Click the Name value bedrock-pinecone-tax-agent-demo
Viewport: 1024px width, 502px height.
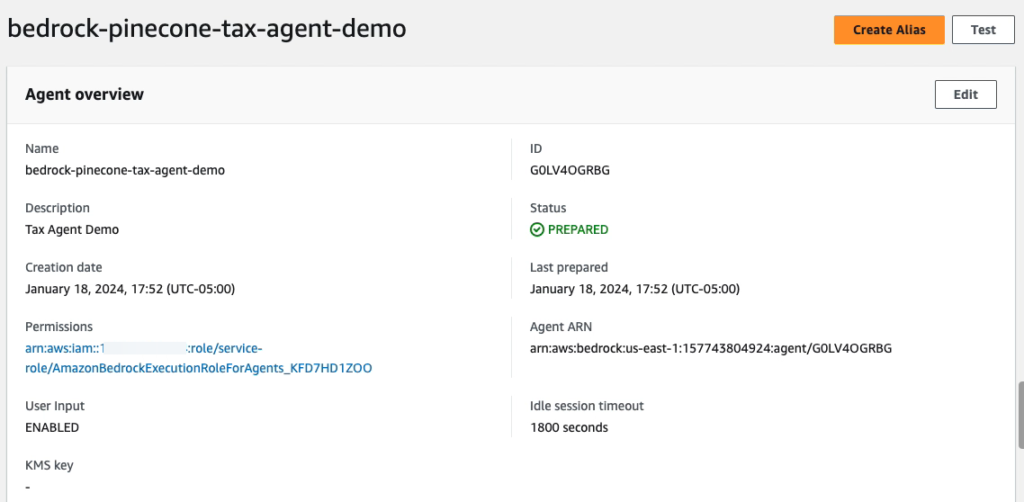tap(125, 171)
